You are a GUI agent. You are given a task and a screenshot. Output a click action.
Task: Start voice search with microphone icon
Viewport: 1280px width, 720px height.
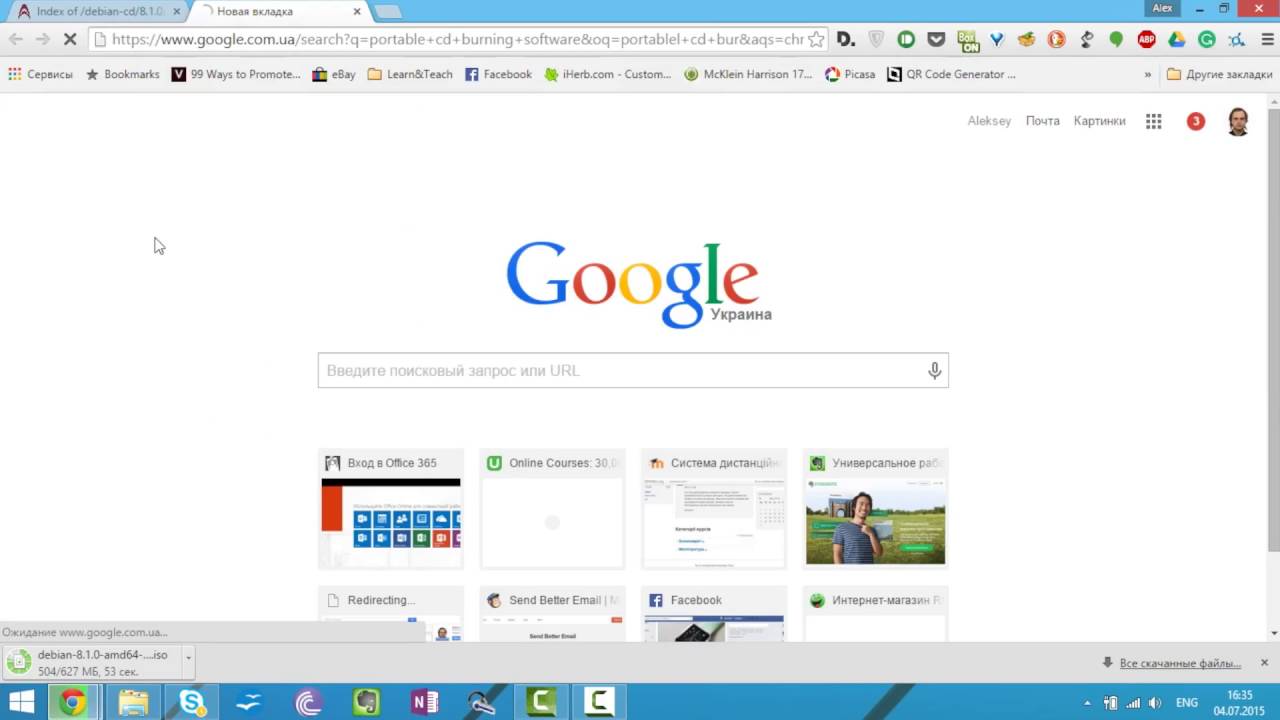934,371
